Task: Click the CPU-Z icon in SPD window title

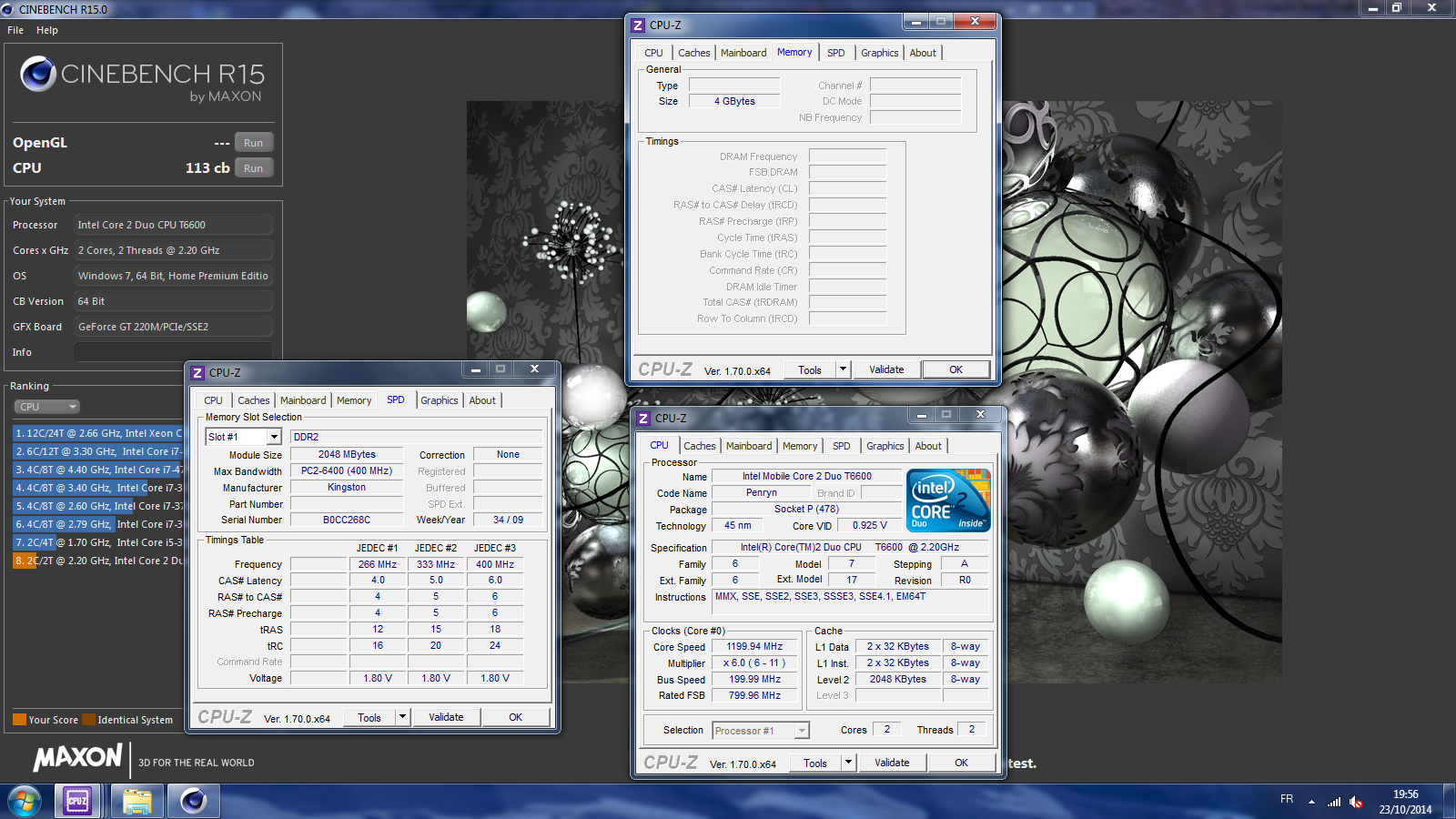Action: [197, 373]
